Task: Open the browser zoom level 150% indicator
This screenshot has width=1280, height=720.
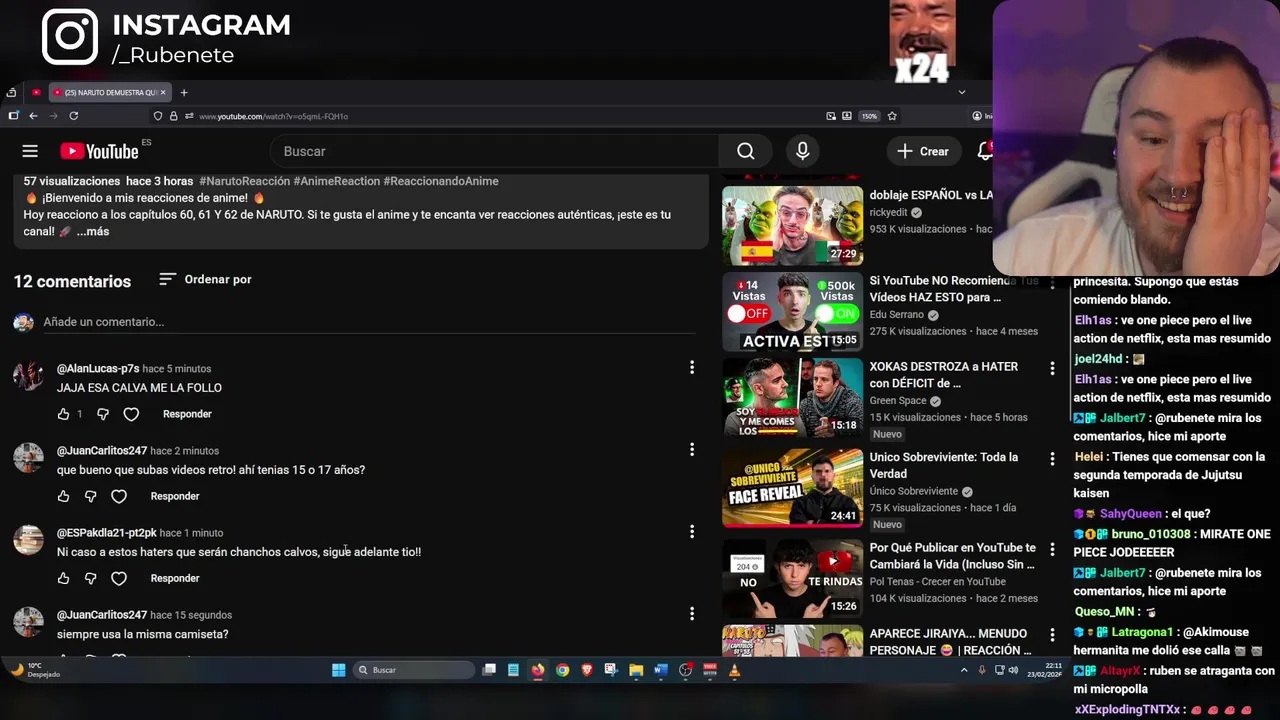Action: (870, 116)
